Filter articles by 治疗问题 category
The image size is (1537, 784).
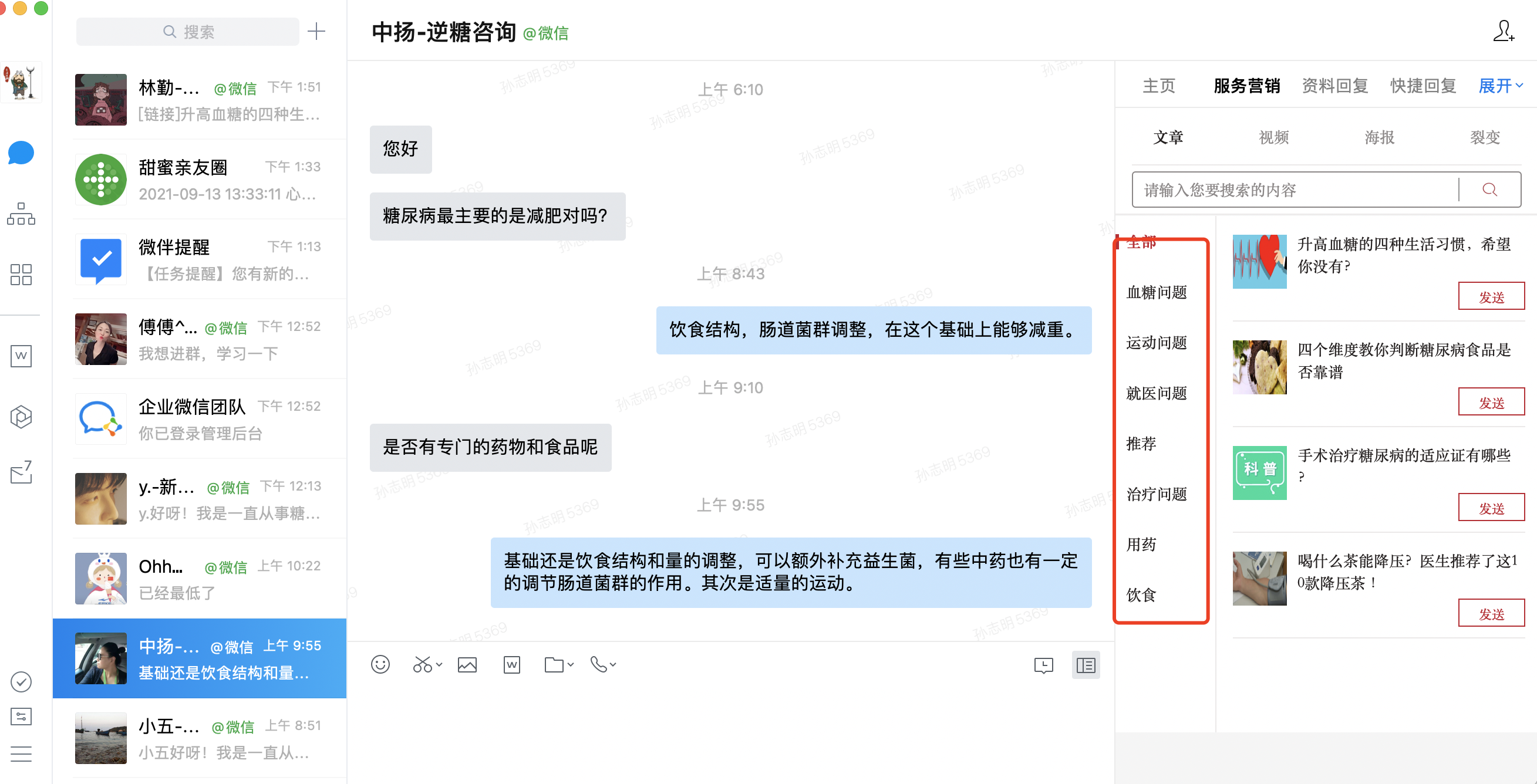1156,494
